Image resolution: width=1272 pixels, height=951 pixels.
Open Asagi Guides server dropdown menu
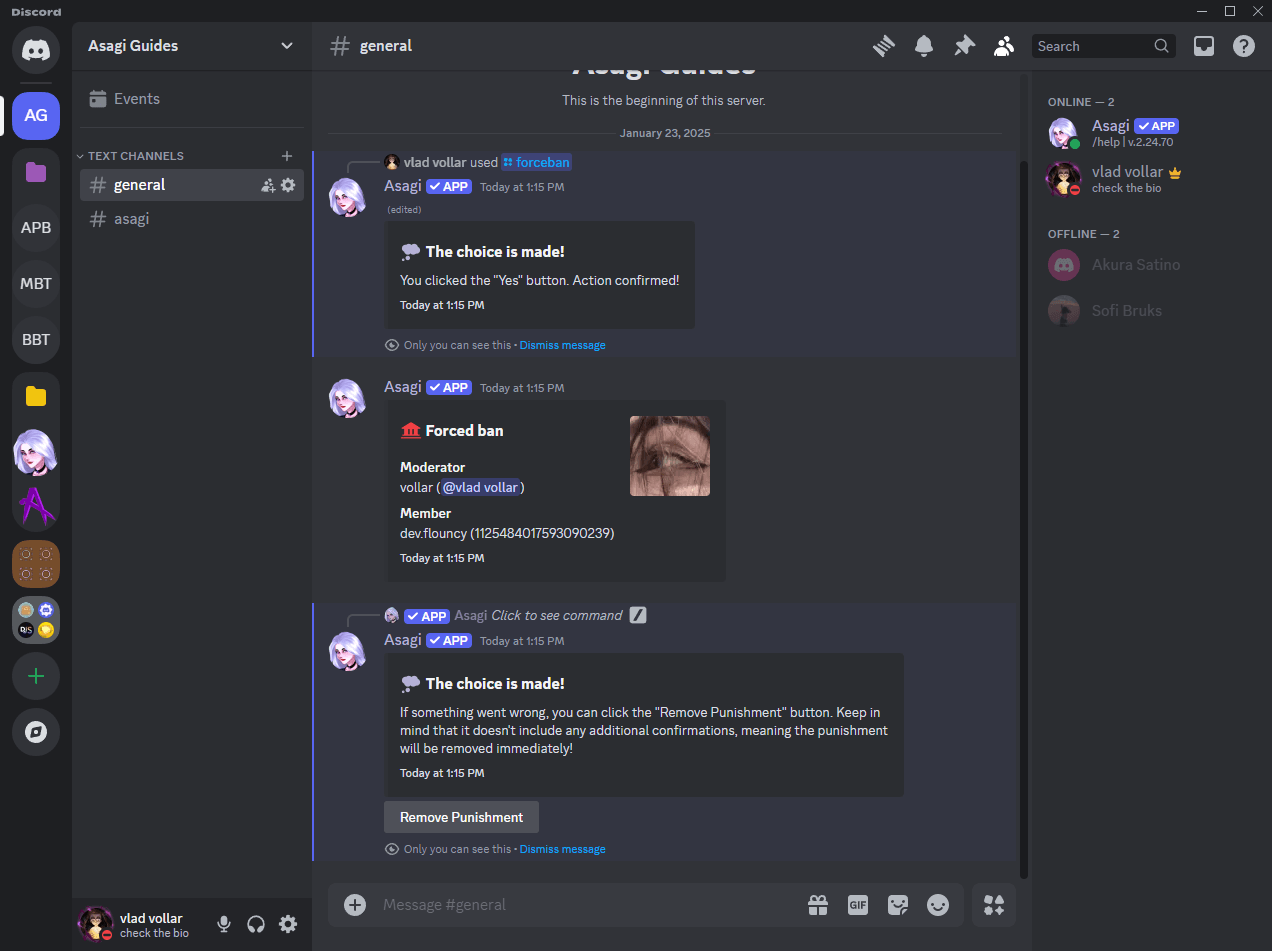[x=287, y=46]
